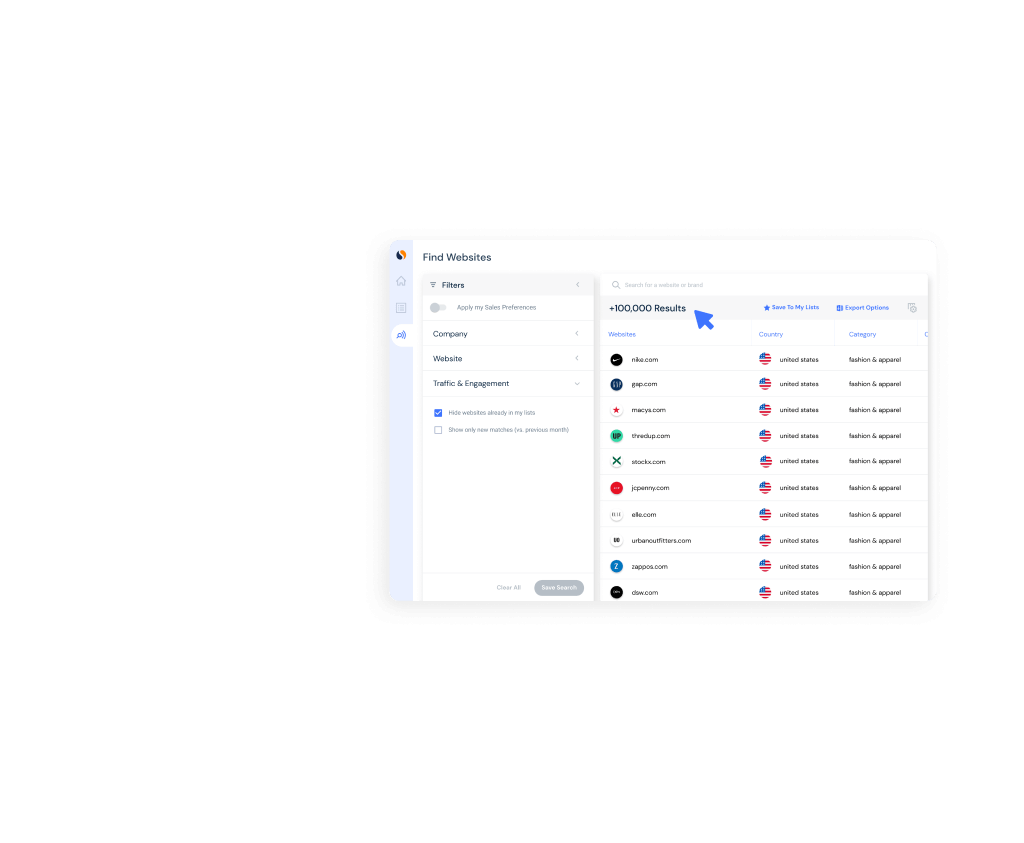Click the Search for a website field

point(764,285)
